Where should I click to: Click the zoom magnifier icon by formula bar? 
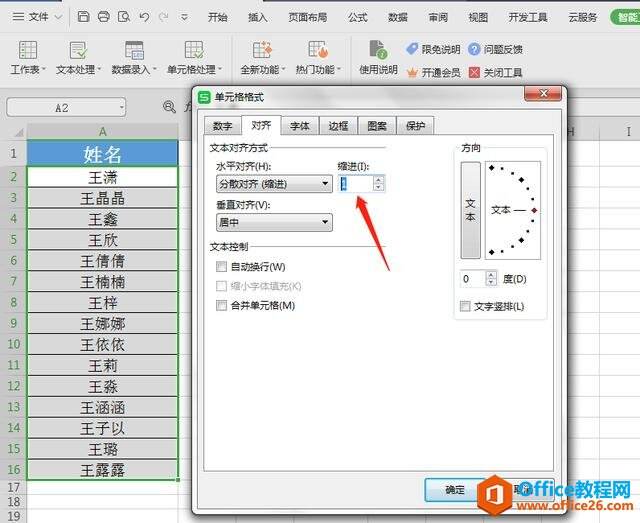[169, 107]
